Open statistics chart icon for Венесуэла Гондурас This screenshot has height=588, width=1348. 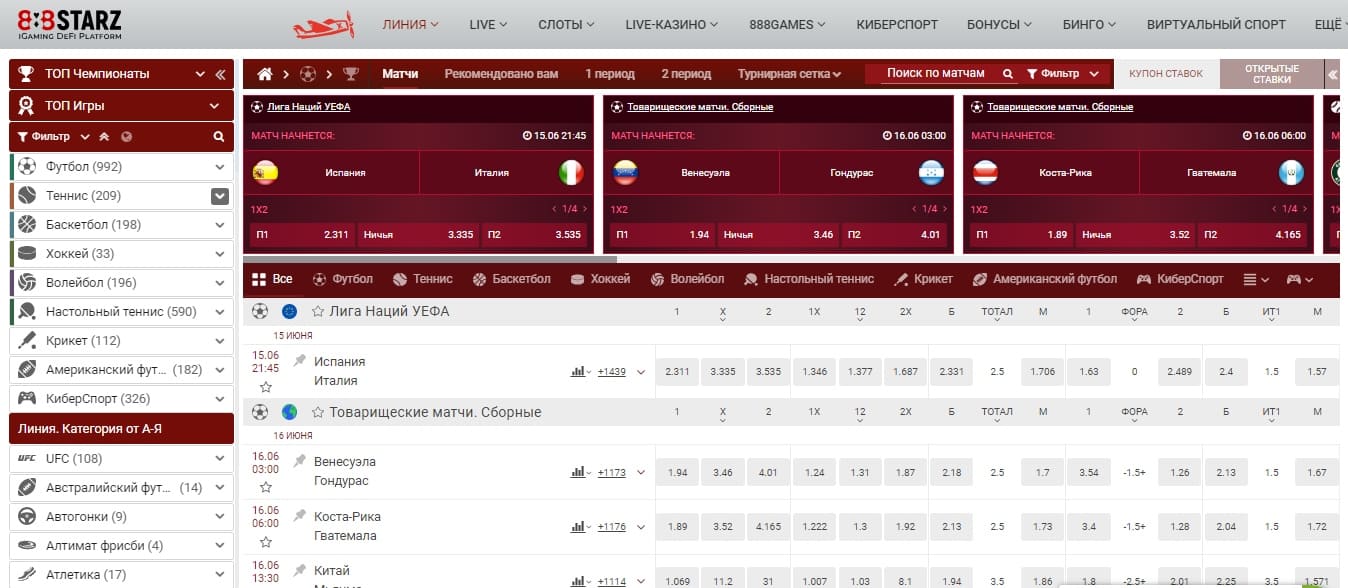[580, 472]
